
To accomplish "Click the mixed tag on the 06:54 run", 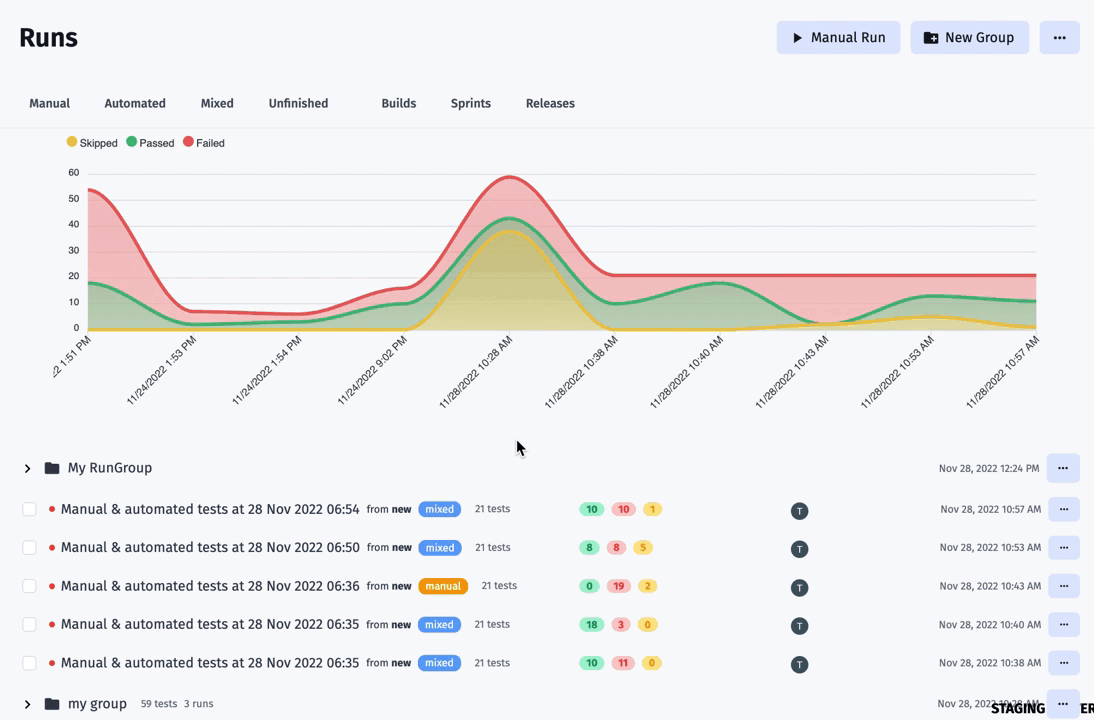I will tap(440, 509).
